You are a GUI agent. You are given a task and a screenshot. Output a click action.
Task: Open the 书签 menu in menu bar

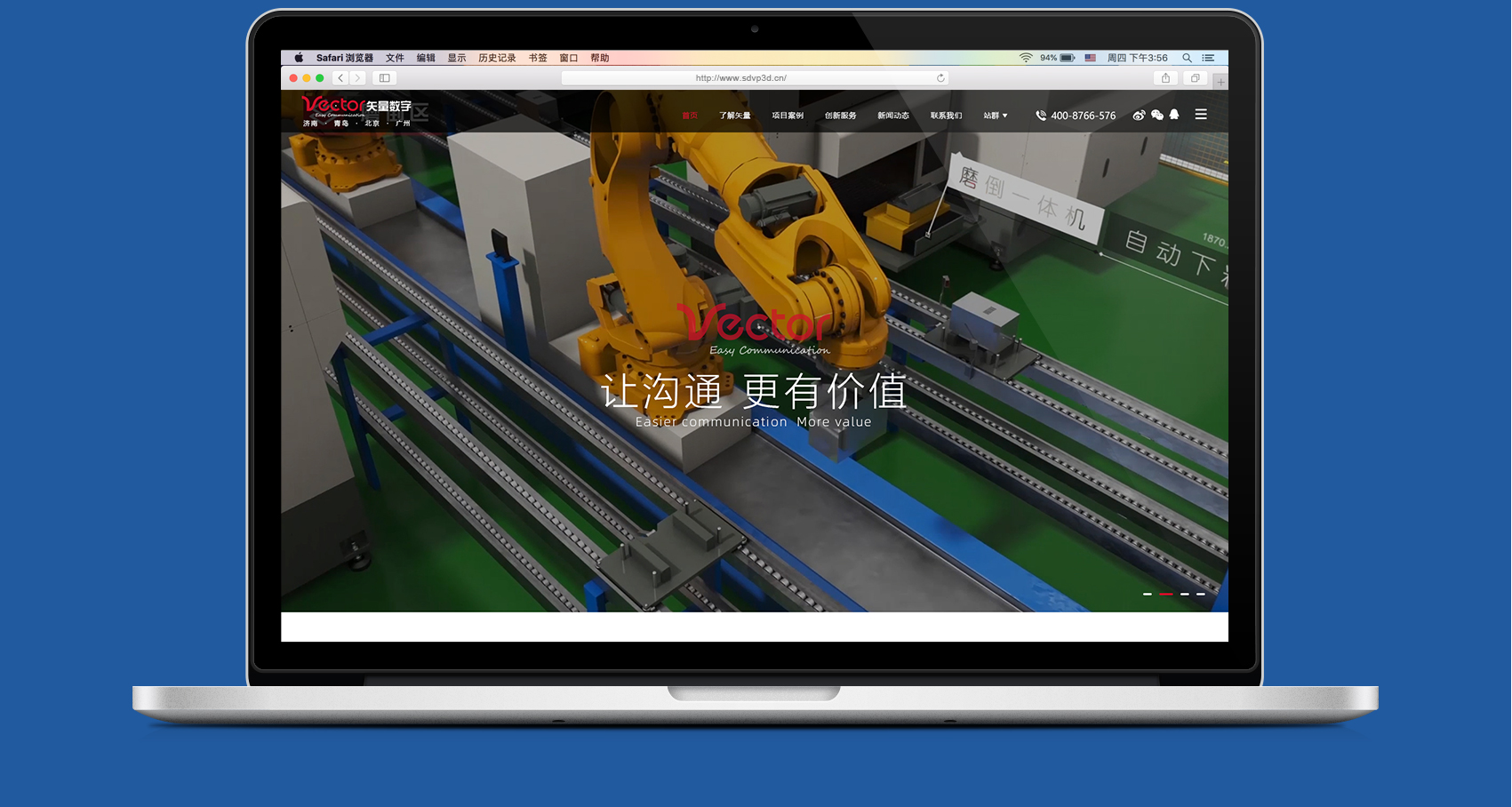(538, 58)
